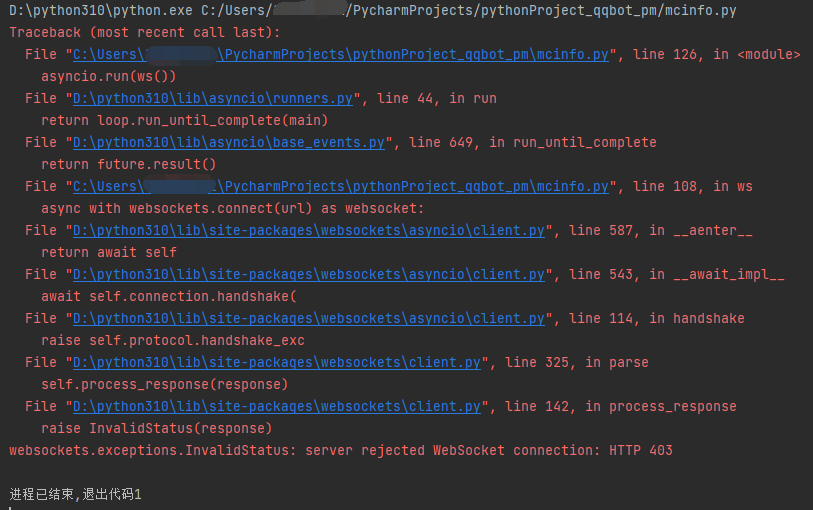Open websockets client.py link for line 142
Viewport: 813px width, 510px height.
pyautogui.click(x=277, y=406)
